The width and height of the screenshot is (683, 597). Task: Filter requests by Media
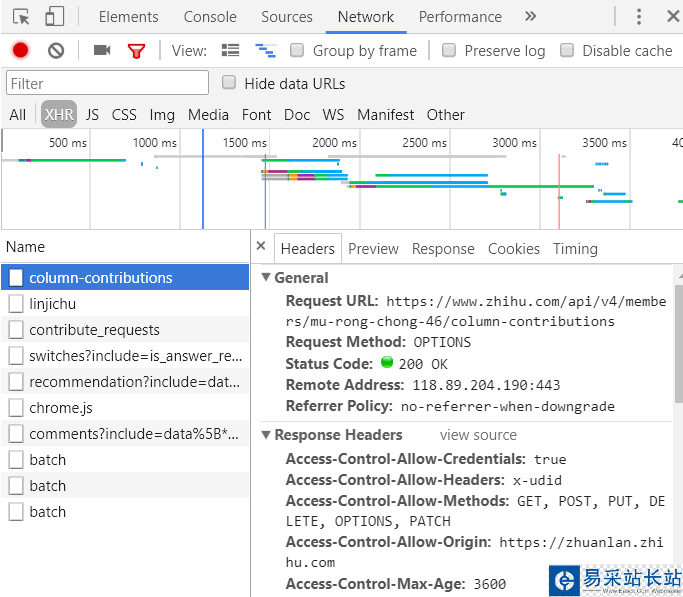click(x=208, y=115)
